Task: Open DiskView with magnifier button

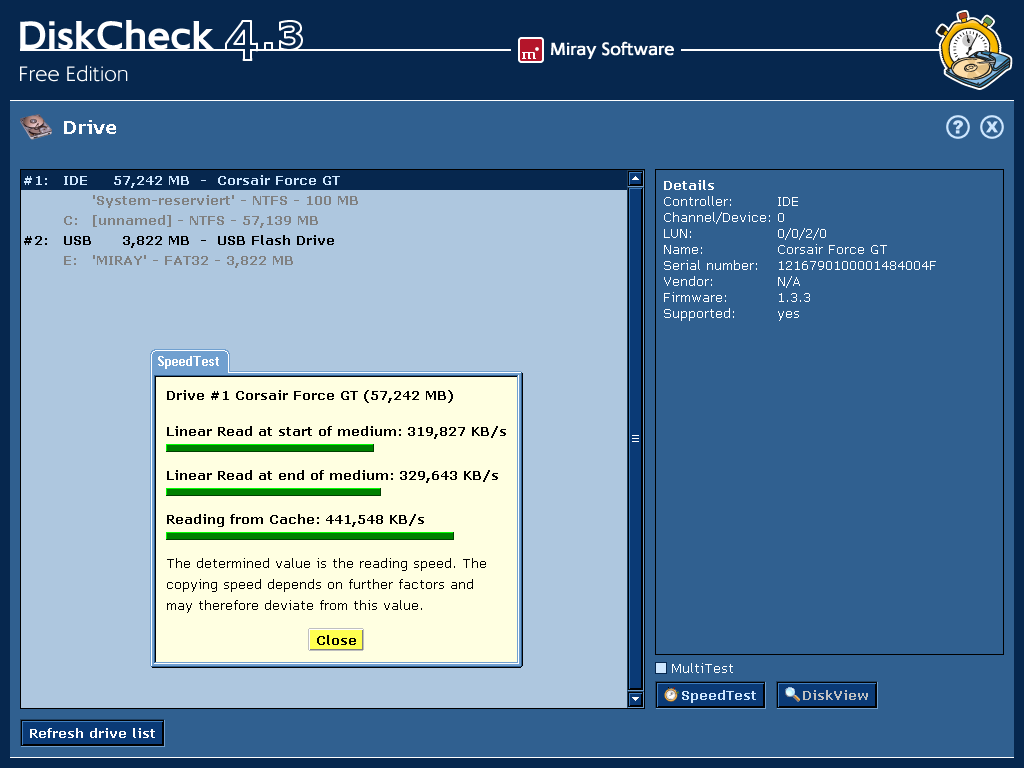Action: click(826, 695)
